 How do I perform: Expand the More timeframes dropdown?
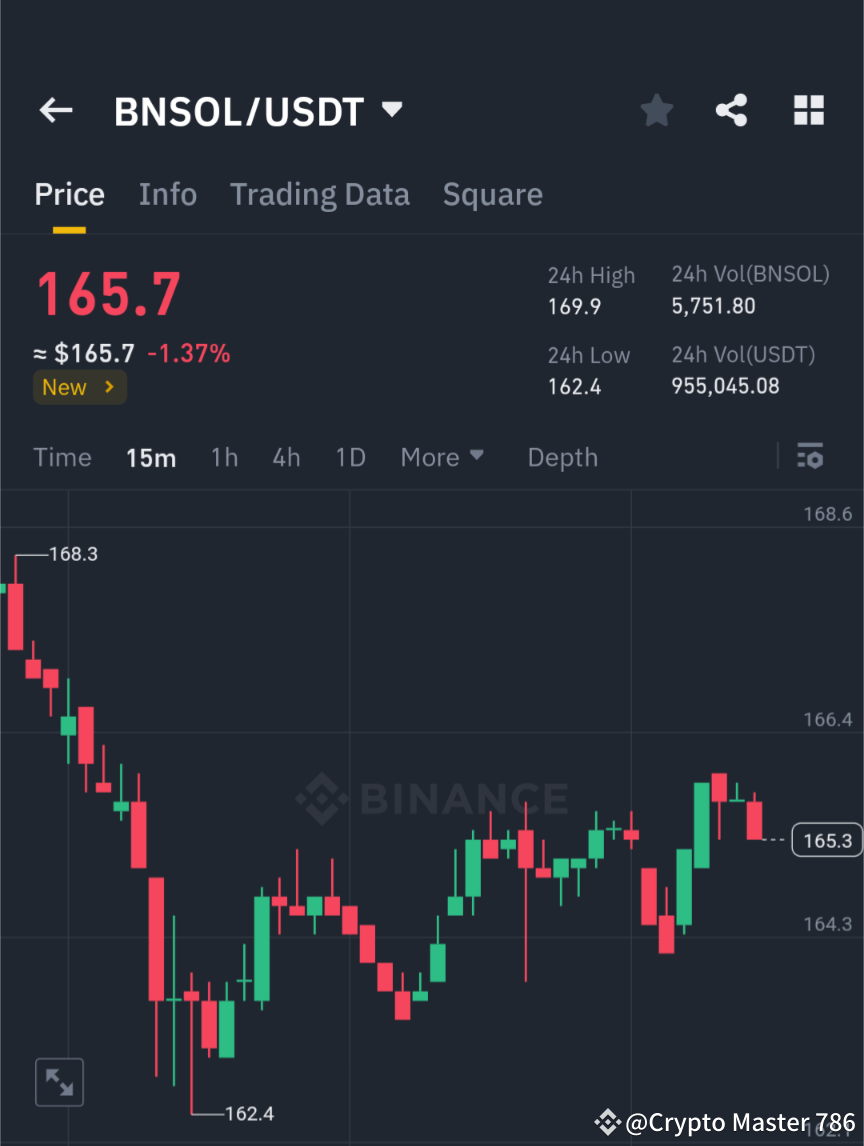[x=441, y=457]
